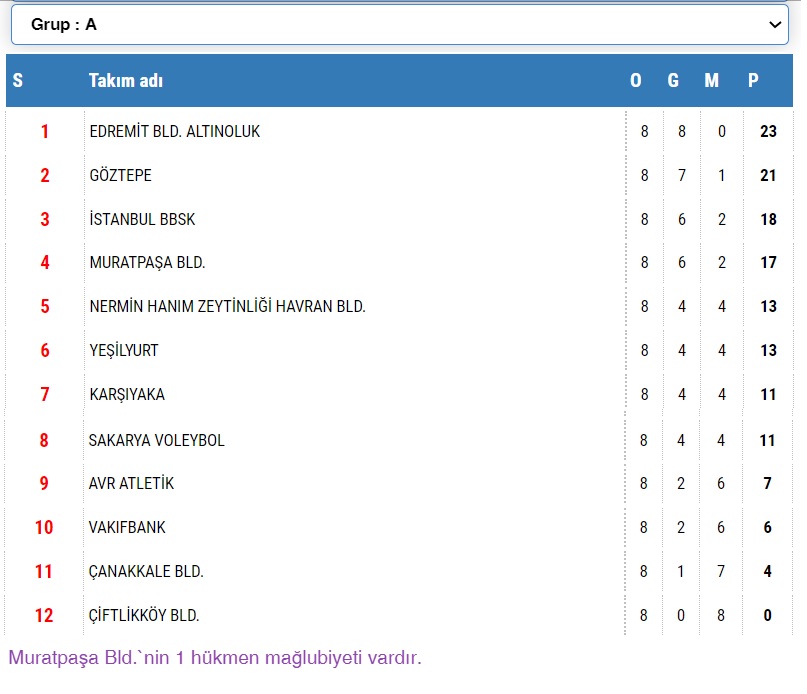Click rank number 3
Viewport: 807px width, 694px height.
(45, 219)
